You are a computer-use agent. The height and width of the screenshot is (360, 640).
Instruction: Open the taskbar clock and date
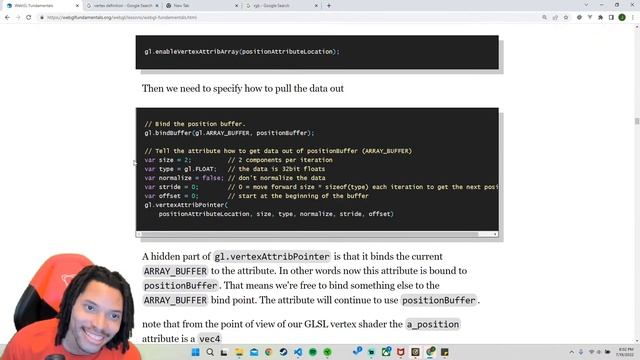625,352
